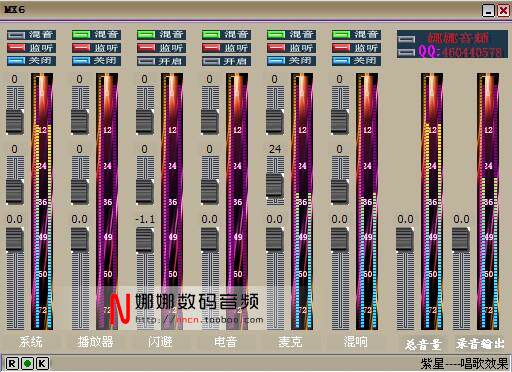
Task: Click the 麦克 channel top fader knob
Action: [275, 121]
